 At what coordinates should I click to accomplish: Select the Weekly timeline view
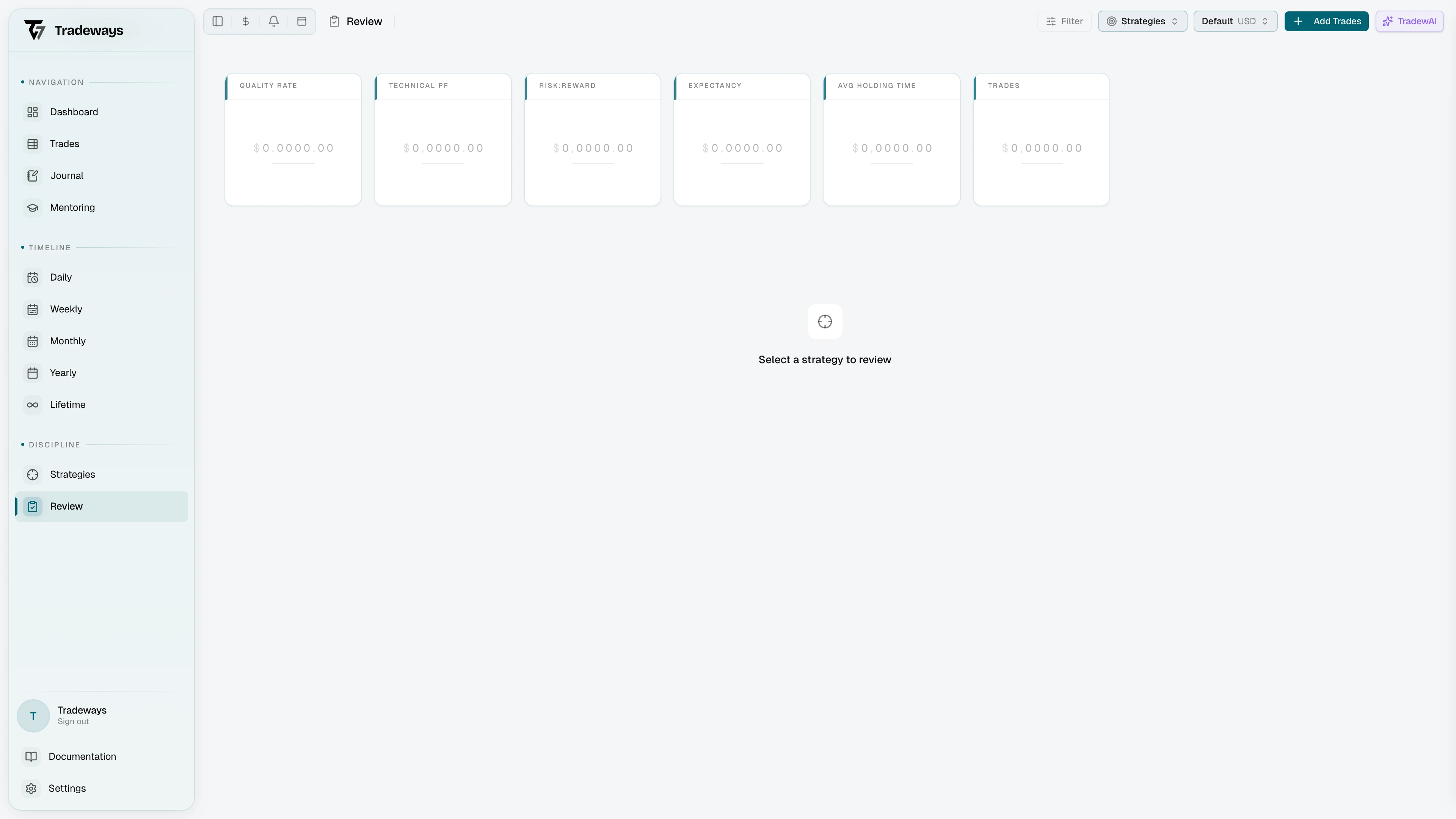point(66,309)
